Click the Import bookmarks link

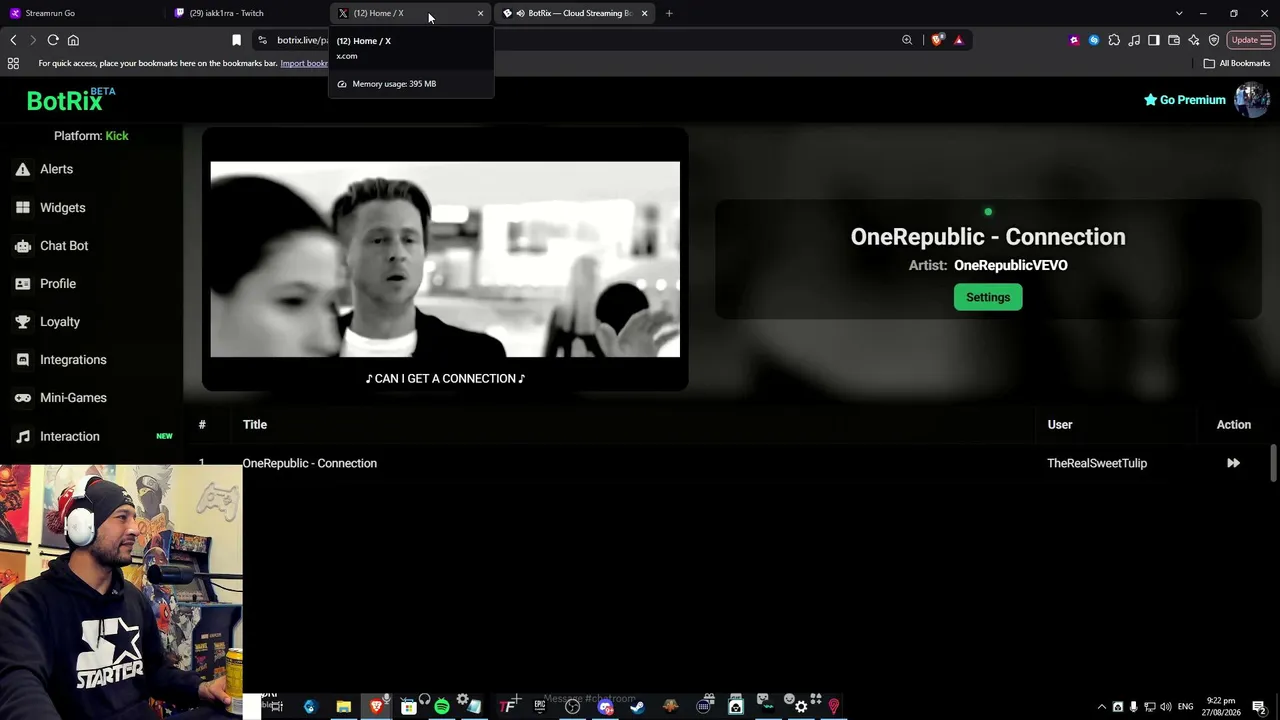[x=304, y=63]
